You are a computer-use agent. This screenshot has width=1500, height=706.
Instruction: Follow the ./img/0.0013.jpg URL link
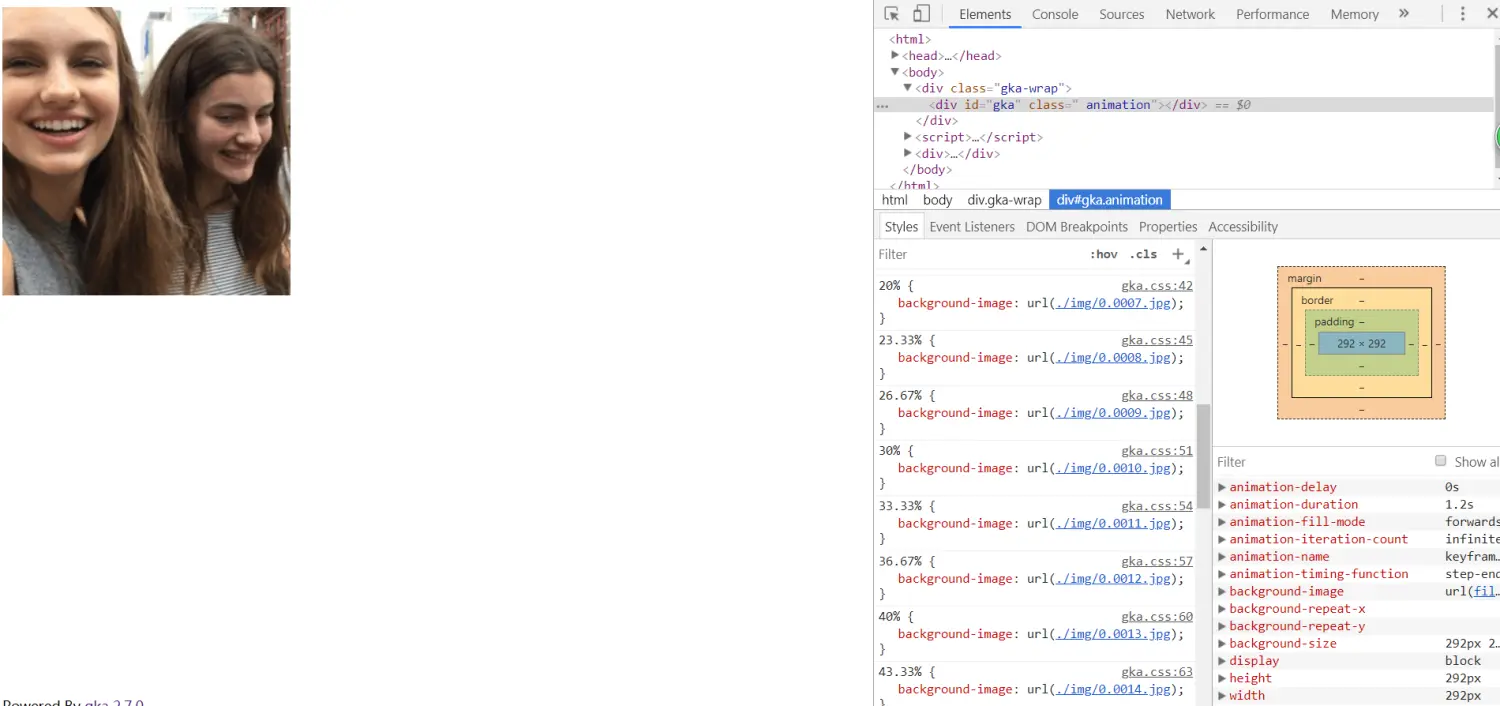click(x=1113, y=634)
